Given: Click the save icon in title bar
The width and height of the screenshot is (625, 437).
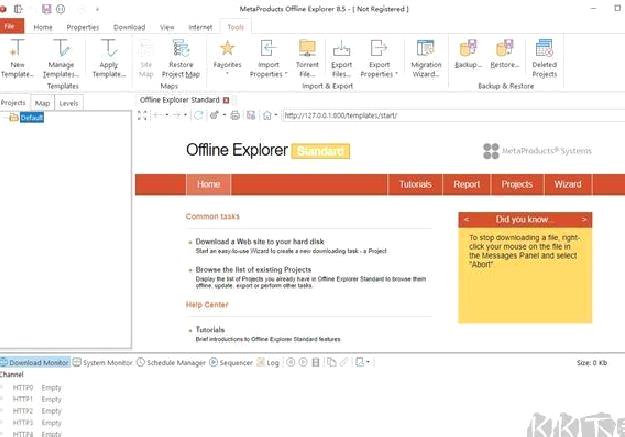Looking at the screenshot, I should tap(47, 8).
